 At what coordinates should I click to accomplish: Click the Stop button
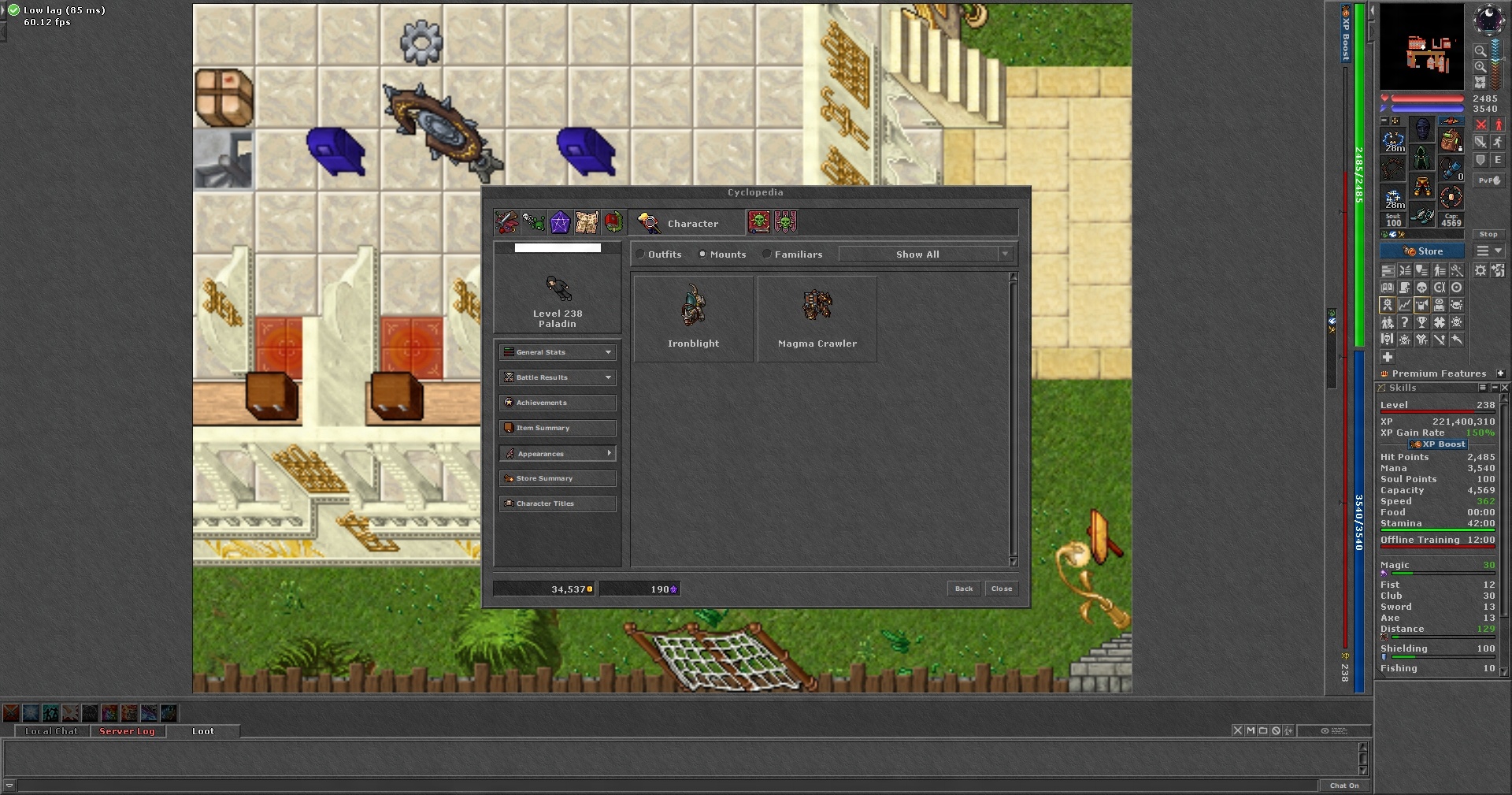pyautogui.click(x=1488, y=234)
